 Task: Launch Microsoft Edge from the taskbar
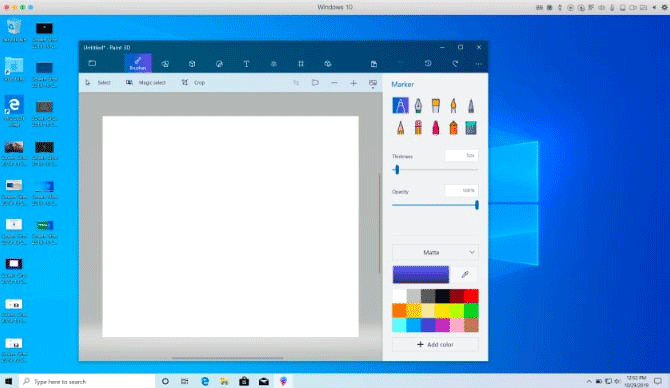205,381
